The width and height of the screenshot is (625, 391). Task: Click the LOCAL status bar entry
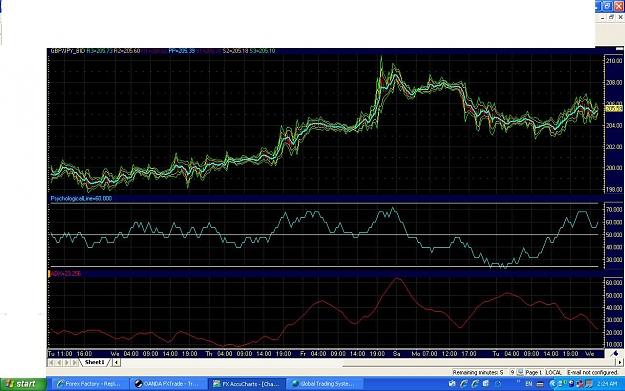pos(553,372)
